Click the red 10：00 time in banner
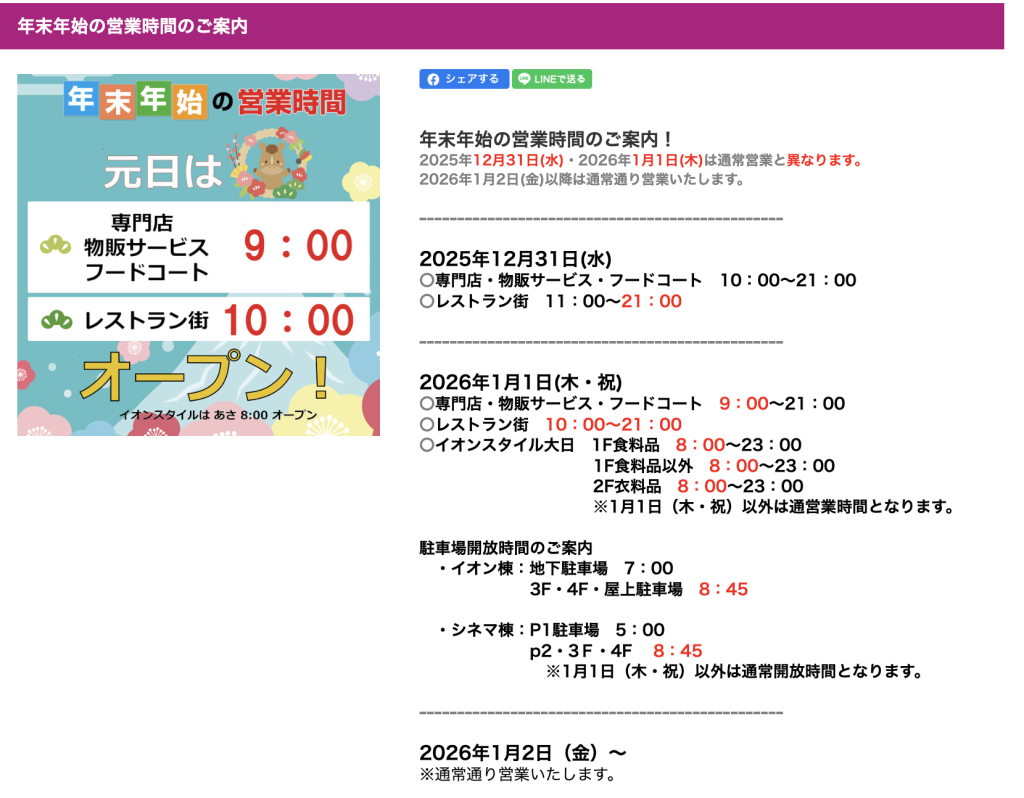The width and height of the screenshot is (1024, 798). [x=288, y=320]
